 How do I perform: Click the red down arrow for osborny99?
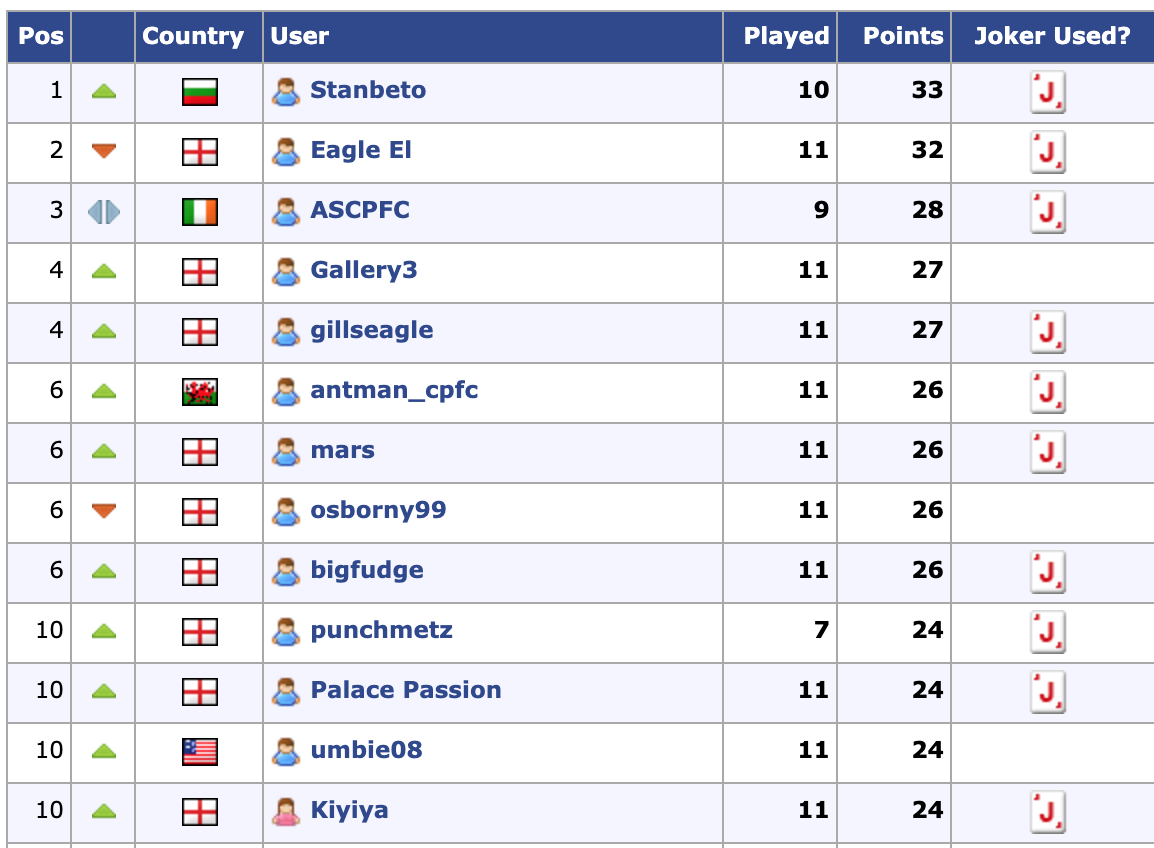click(x=104, y=511)
